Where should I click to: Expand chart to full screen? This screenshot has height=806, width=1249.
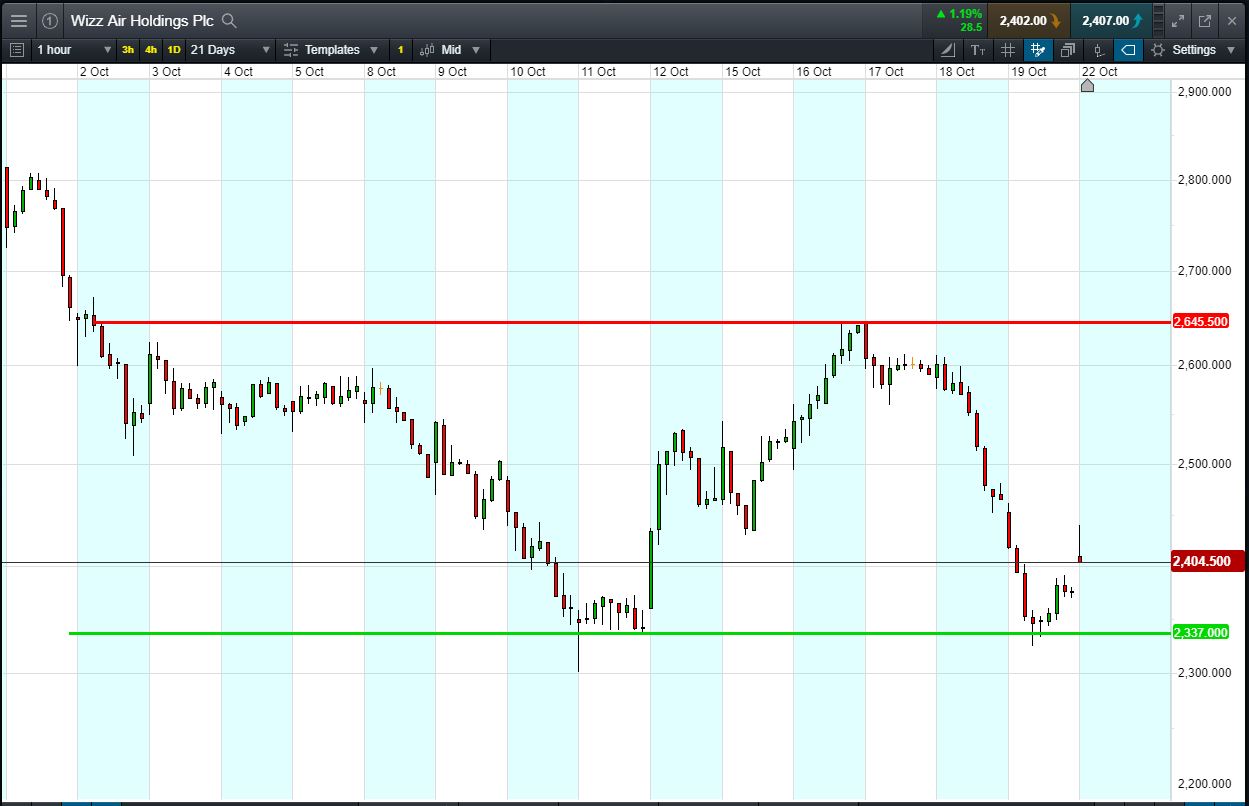point(1177,20)
